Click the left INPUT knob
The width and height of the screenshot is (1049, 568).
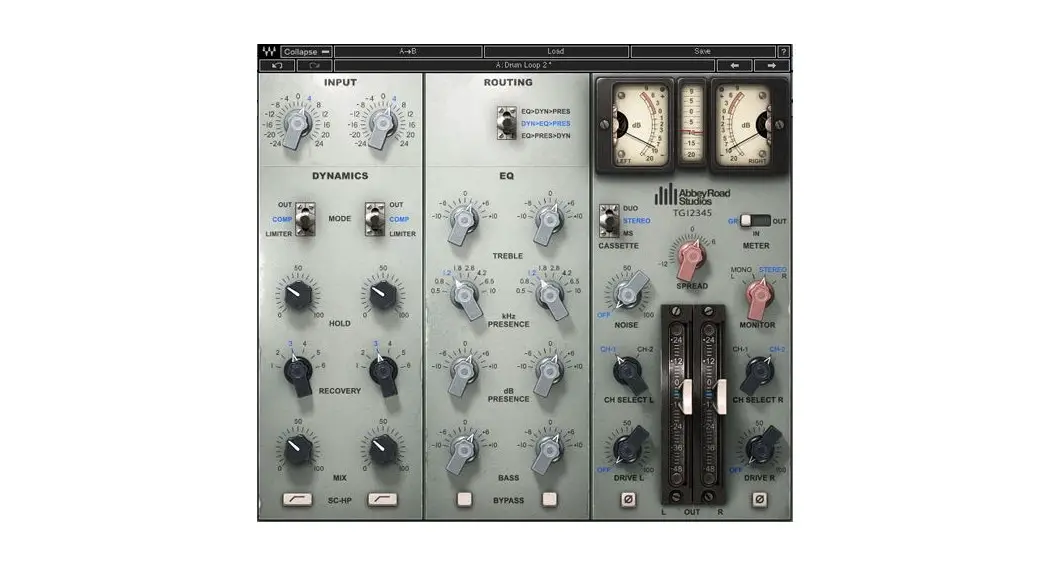click(x=296, y=125)
